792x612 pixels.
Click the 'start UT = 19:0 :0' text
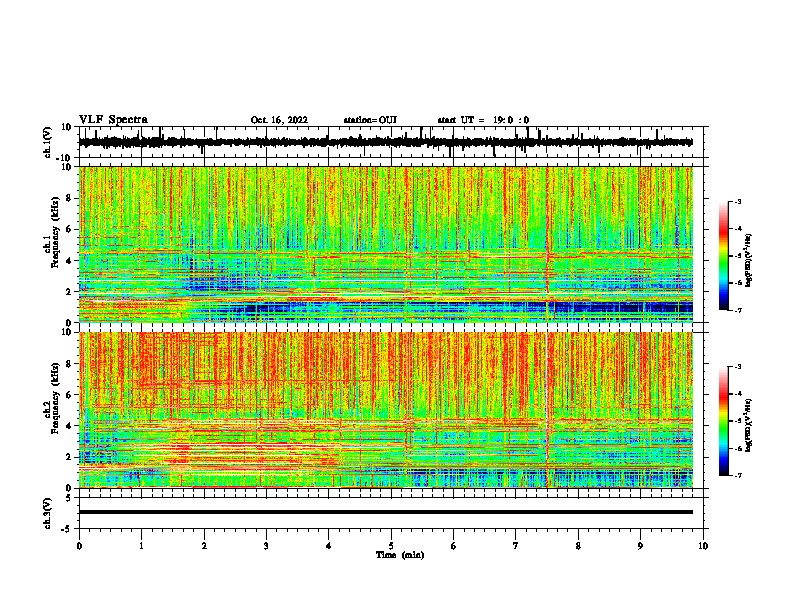[483, 120]
